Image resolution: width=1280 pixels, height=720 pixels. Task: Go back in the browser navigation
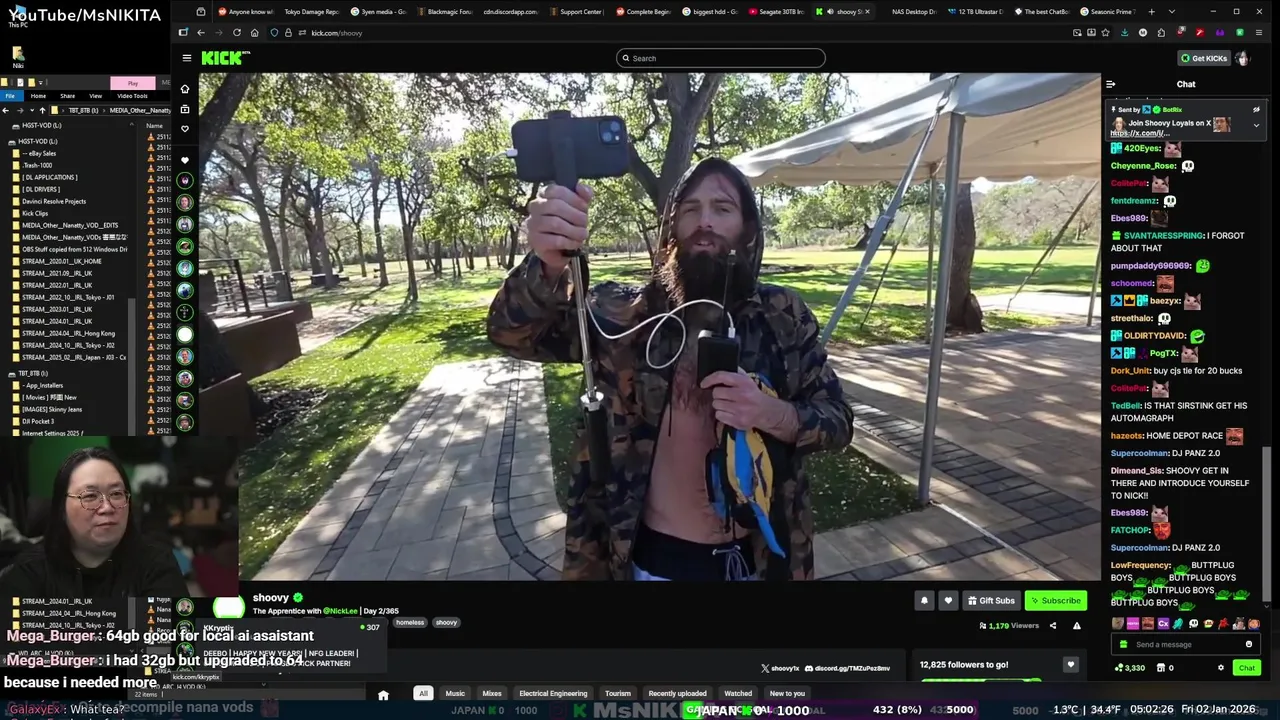tap(200, 33)
